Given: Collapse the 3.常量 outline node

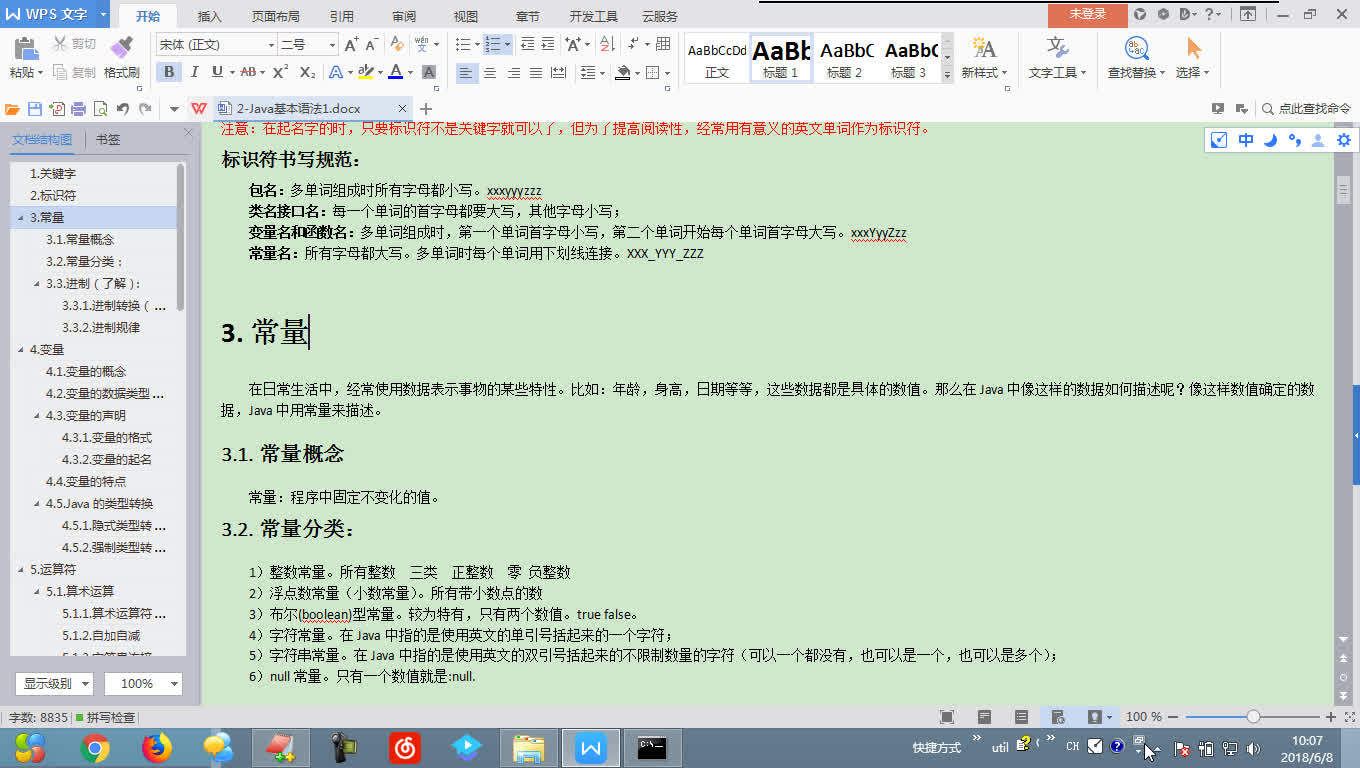Looking at the screenshot, I should pos(20,217).
